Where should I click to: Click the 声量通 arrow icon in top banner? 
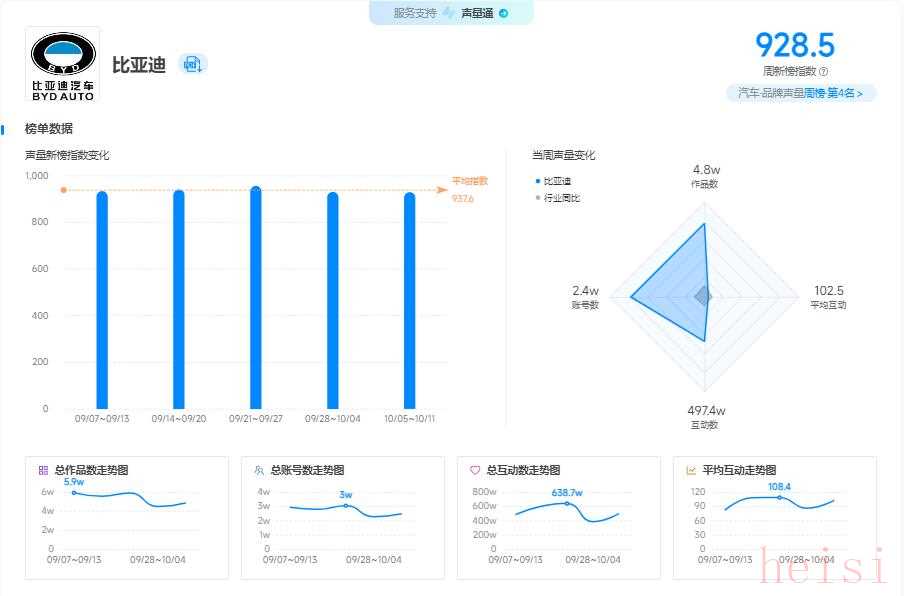[503, 13]
